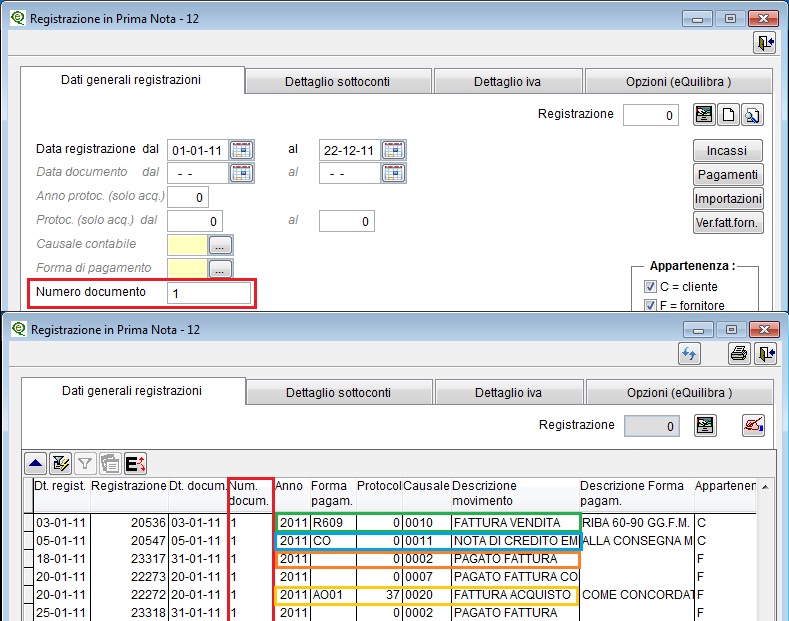Switch to 'Dettaglio sottoconti' tab in lower window
Viewport: 789px width, 621px height.
click(339, 393)
